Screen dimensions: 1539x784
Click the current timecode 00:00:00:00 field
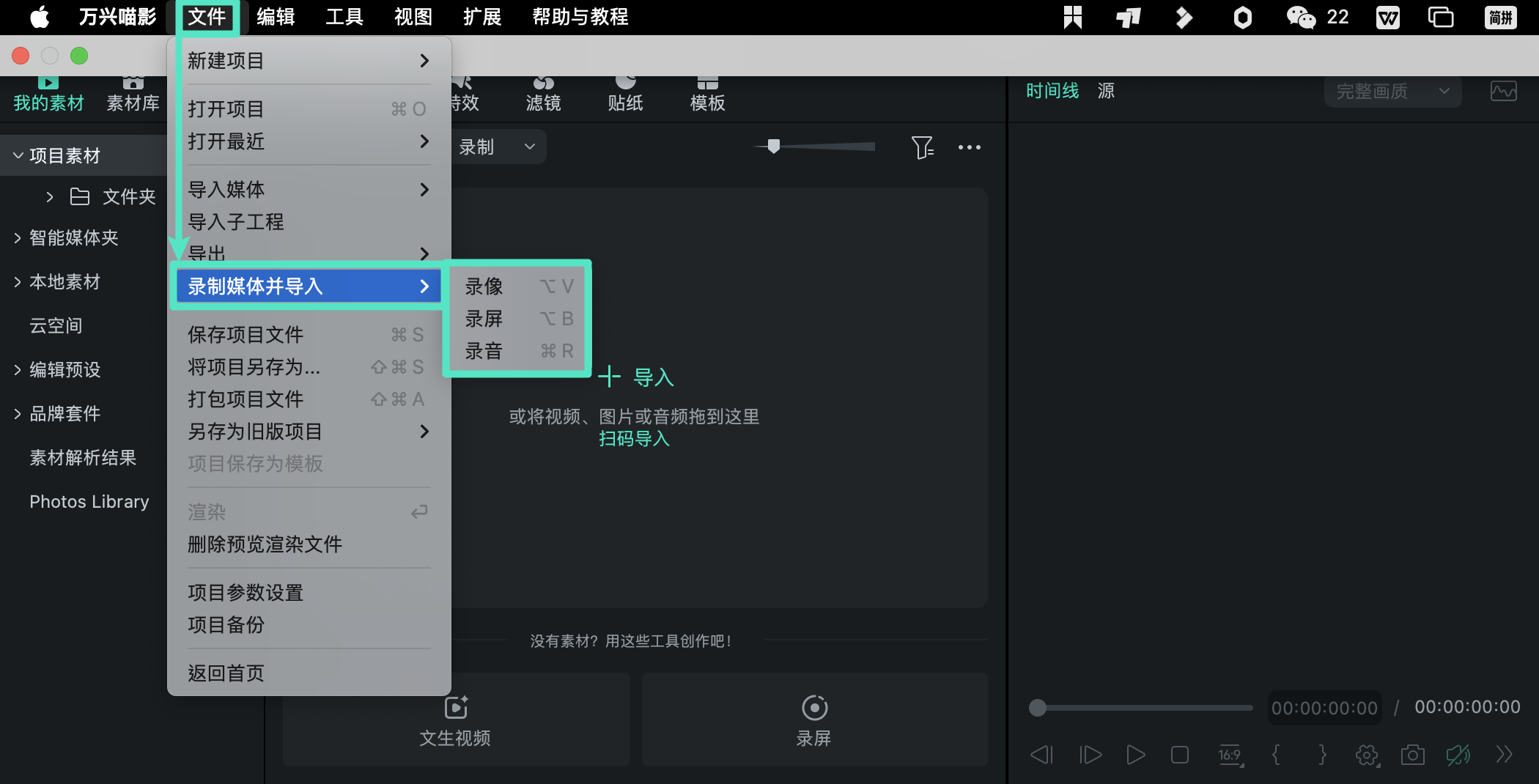[1324, 708]
